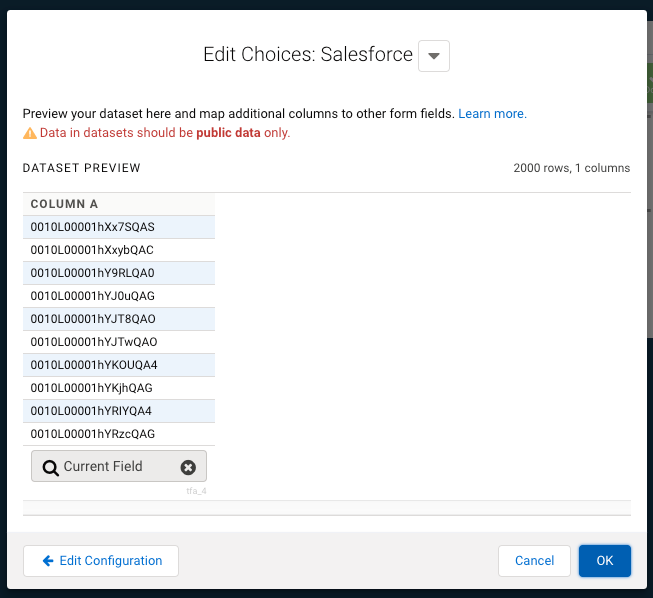The width and height of the screenshot is (653, 598).
Task: Select row 0010L00001hYJTwQAO
Action: [x=94, y=342]
